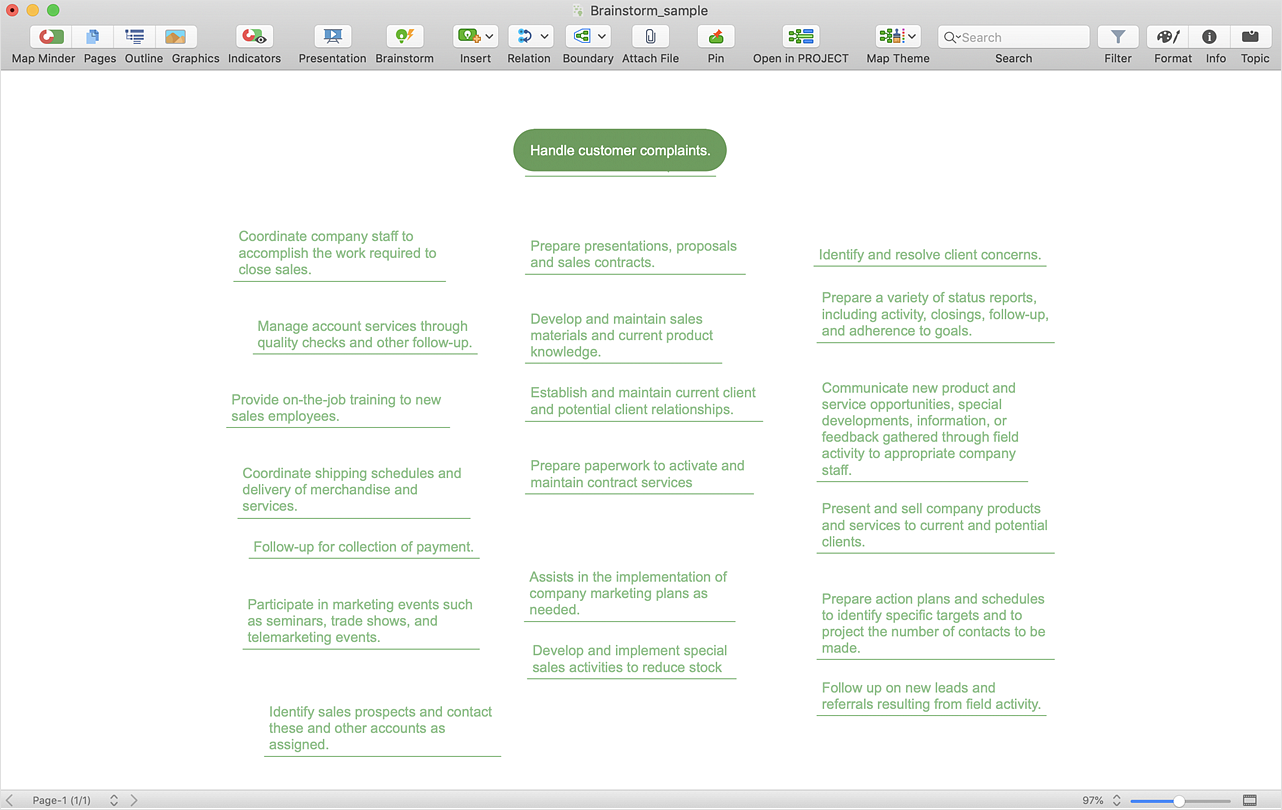Click the magnifier icon in the Search box
The height and width of the screenshot is (810, 1282).
951,37
